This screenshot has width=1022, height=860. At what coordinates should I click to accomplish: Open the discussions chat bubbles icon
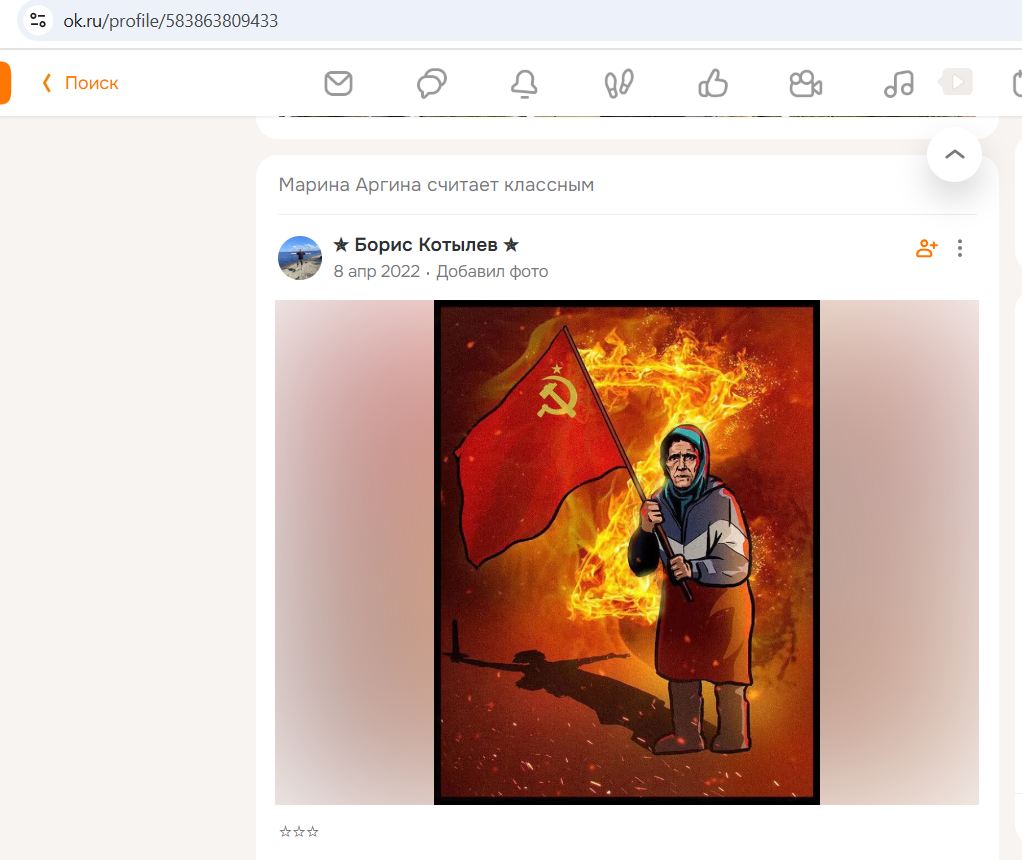pyautogui.click(x=431, y=83)
